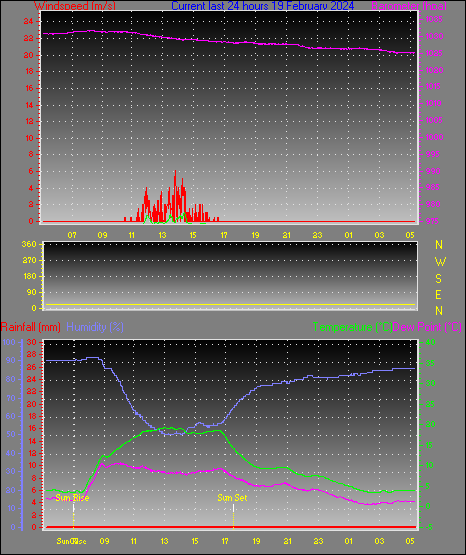Click the W compass label for wind direction
Viewport: 466px width, 555px height.
tap(440, 262)
